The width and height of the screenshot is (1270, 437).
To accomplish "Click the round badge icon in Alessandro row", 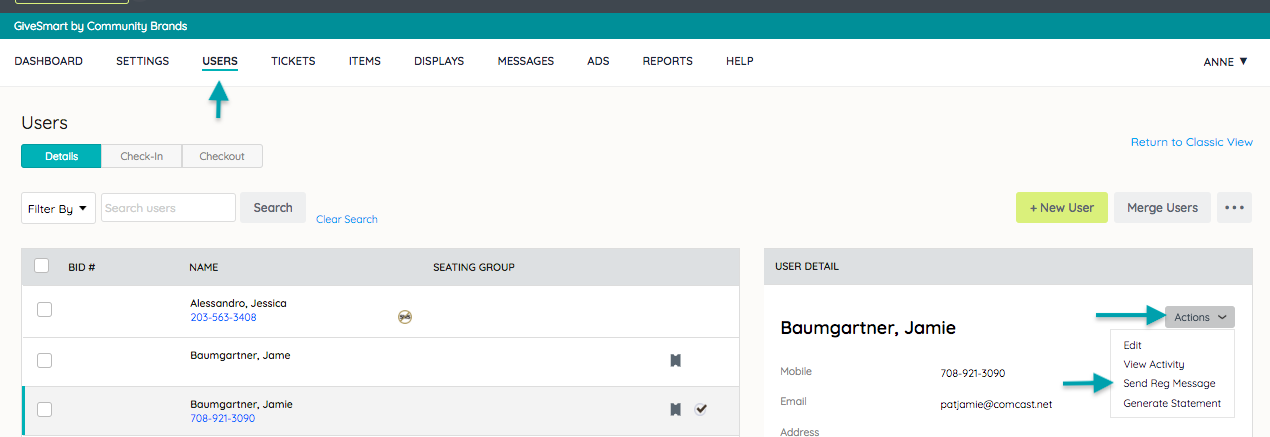I will 405,317.
